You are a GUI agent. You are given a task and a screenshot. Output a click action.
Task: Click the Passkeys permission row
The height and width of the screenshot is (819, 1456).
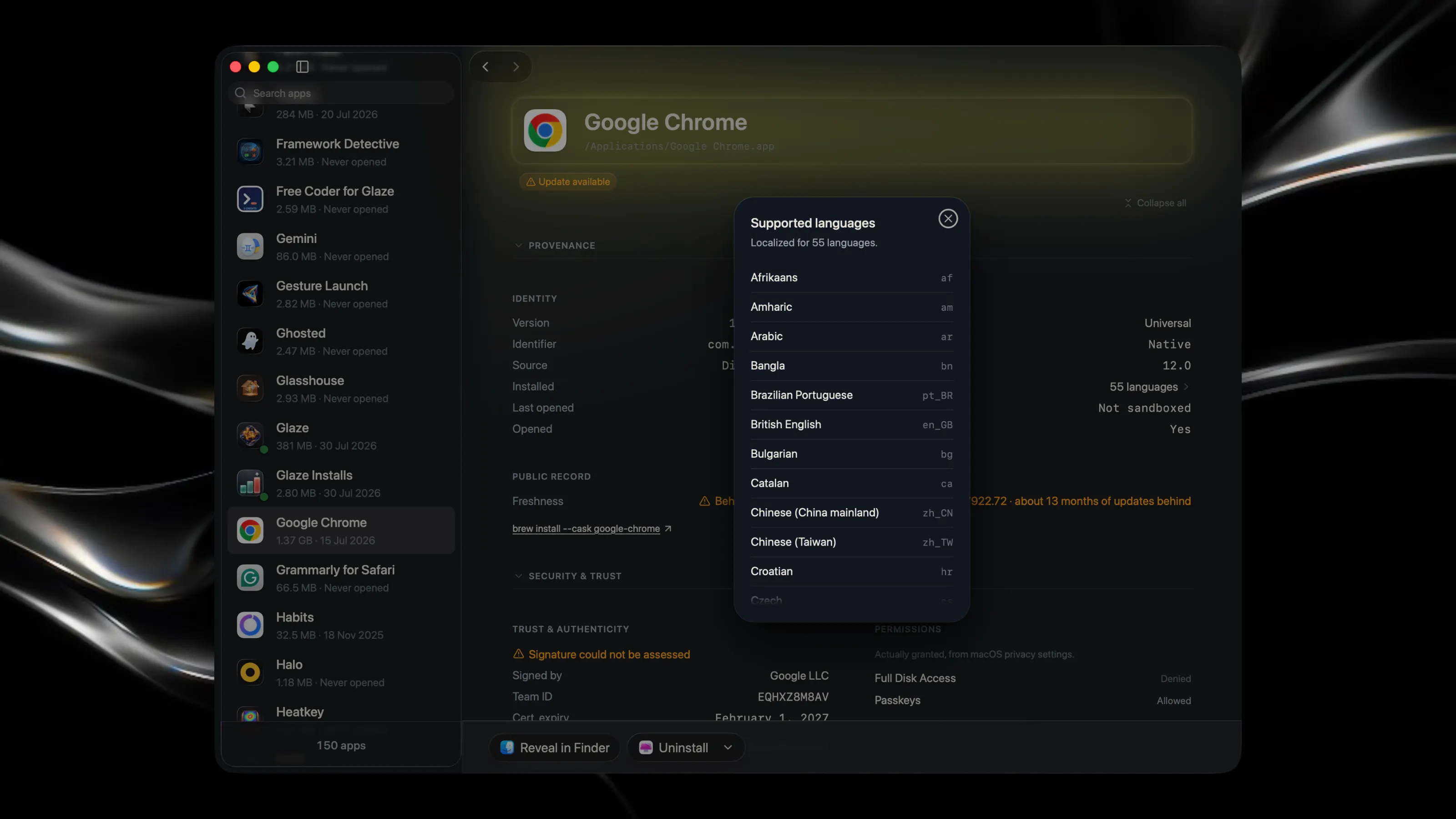point(1033,700)
